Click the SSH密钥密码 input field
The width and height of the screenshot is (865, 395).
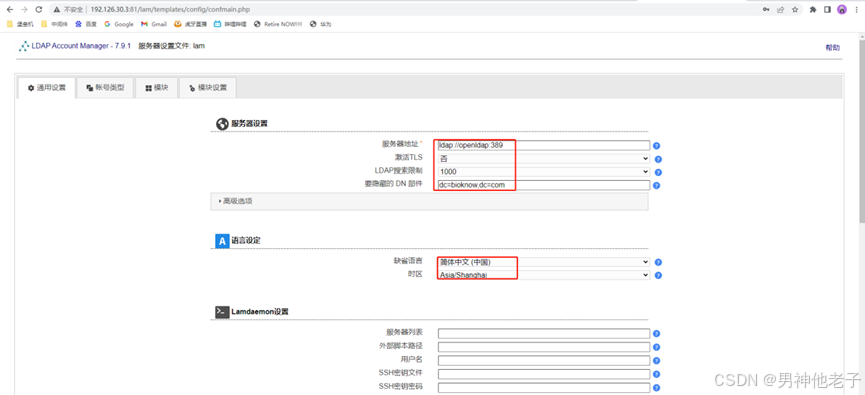(544, 387)
